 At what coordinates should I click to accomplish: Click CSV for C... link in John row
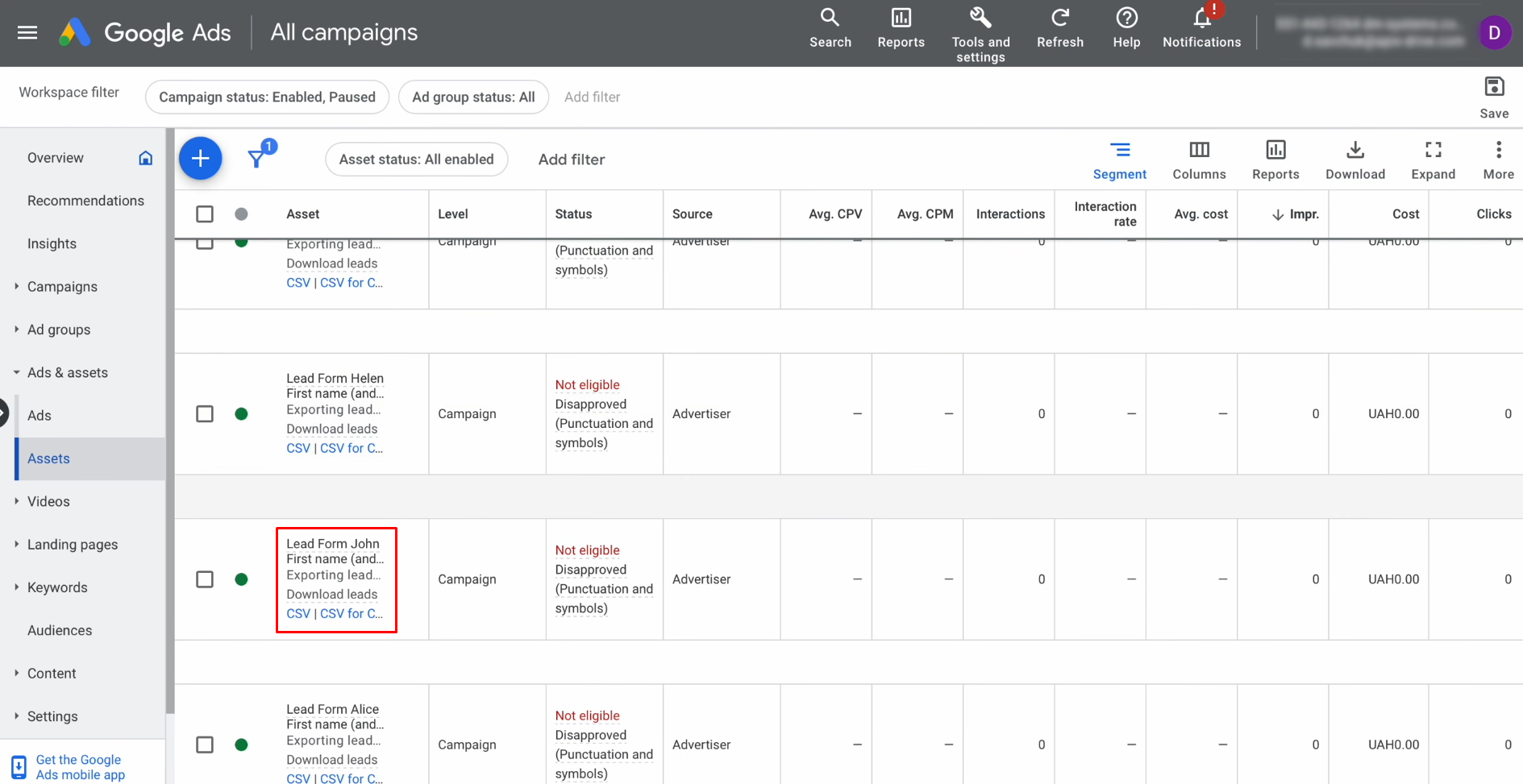[x=352, y=613]
